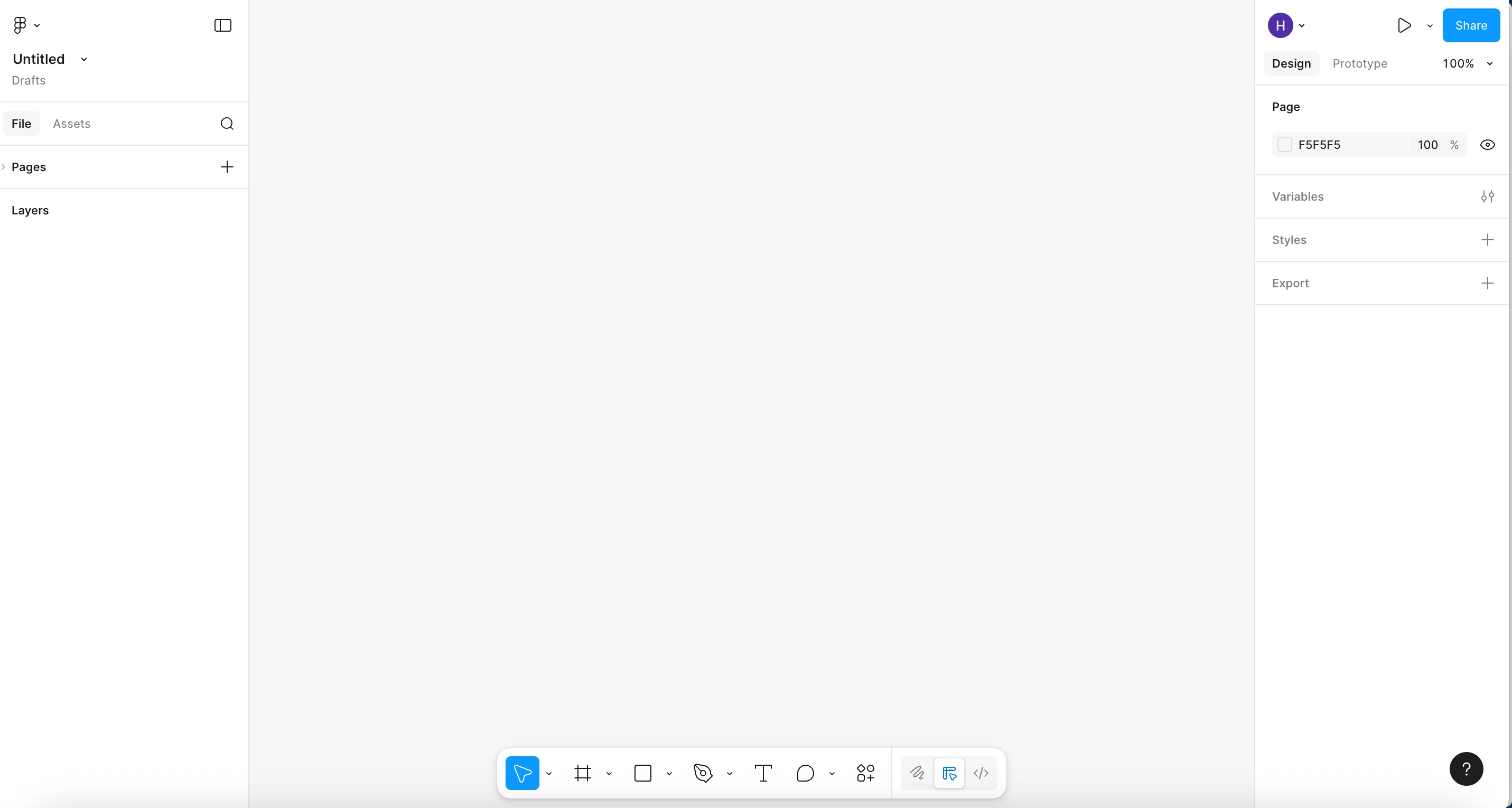1512x808 pixels.
Task: Select the Rectangle shape tool
Action: pos(643,773)
